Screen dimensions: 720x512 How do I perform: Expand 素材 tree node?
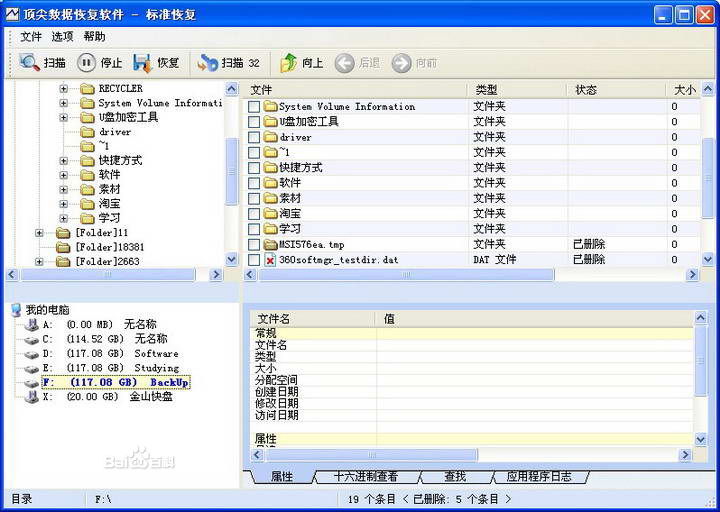coord(64,190)
